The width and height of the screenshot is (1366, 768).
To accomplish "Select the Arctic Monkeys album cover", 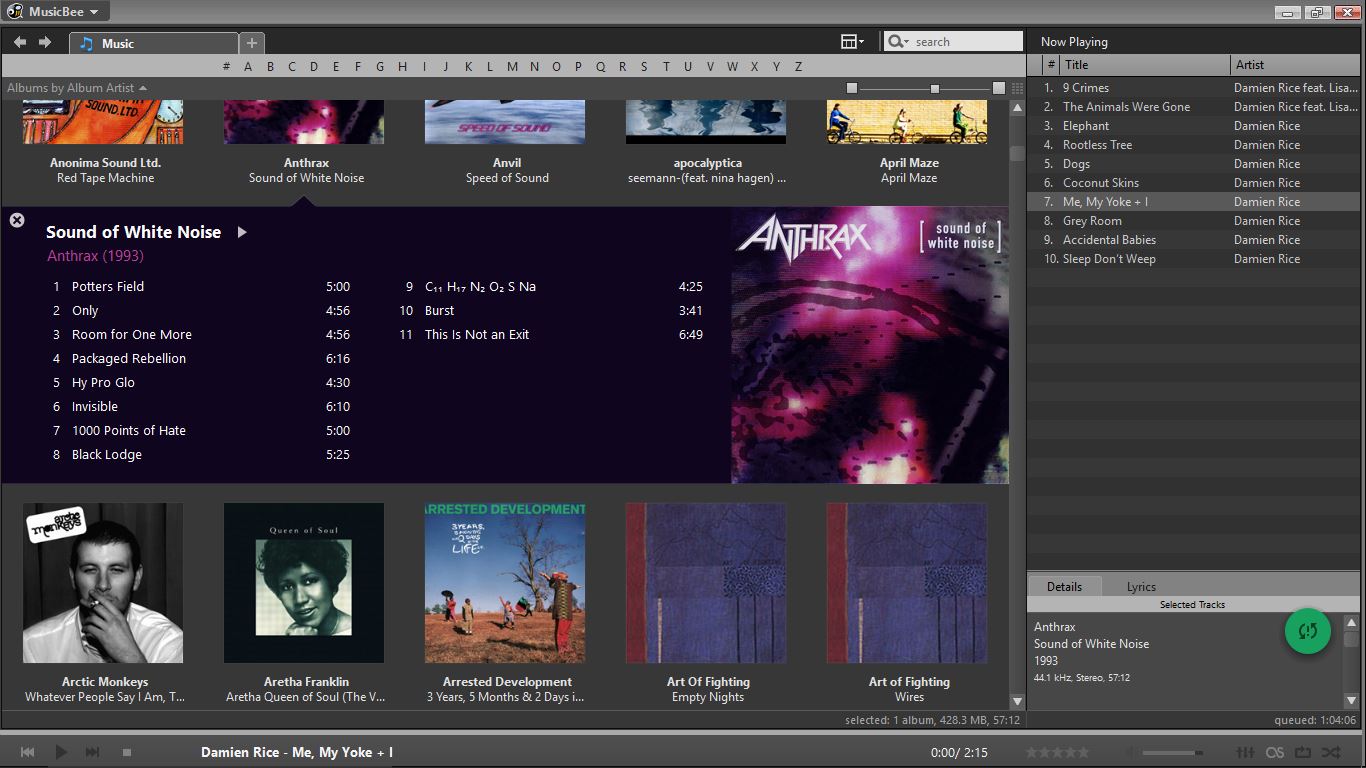I will tap(103, 583).
